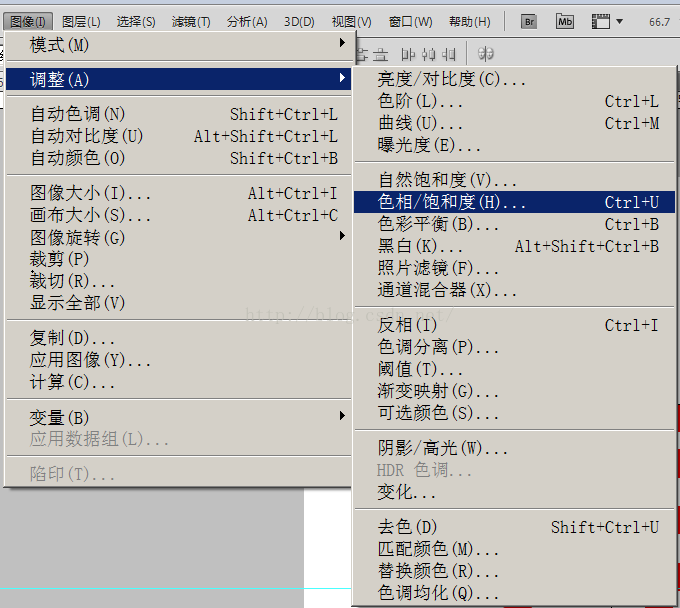
Task: Open the 帮助(H) menu
Action: point(470,21)
